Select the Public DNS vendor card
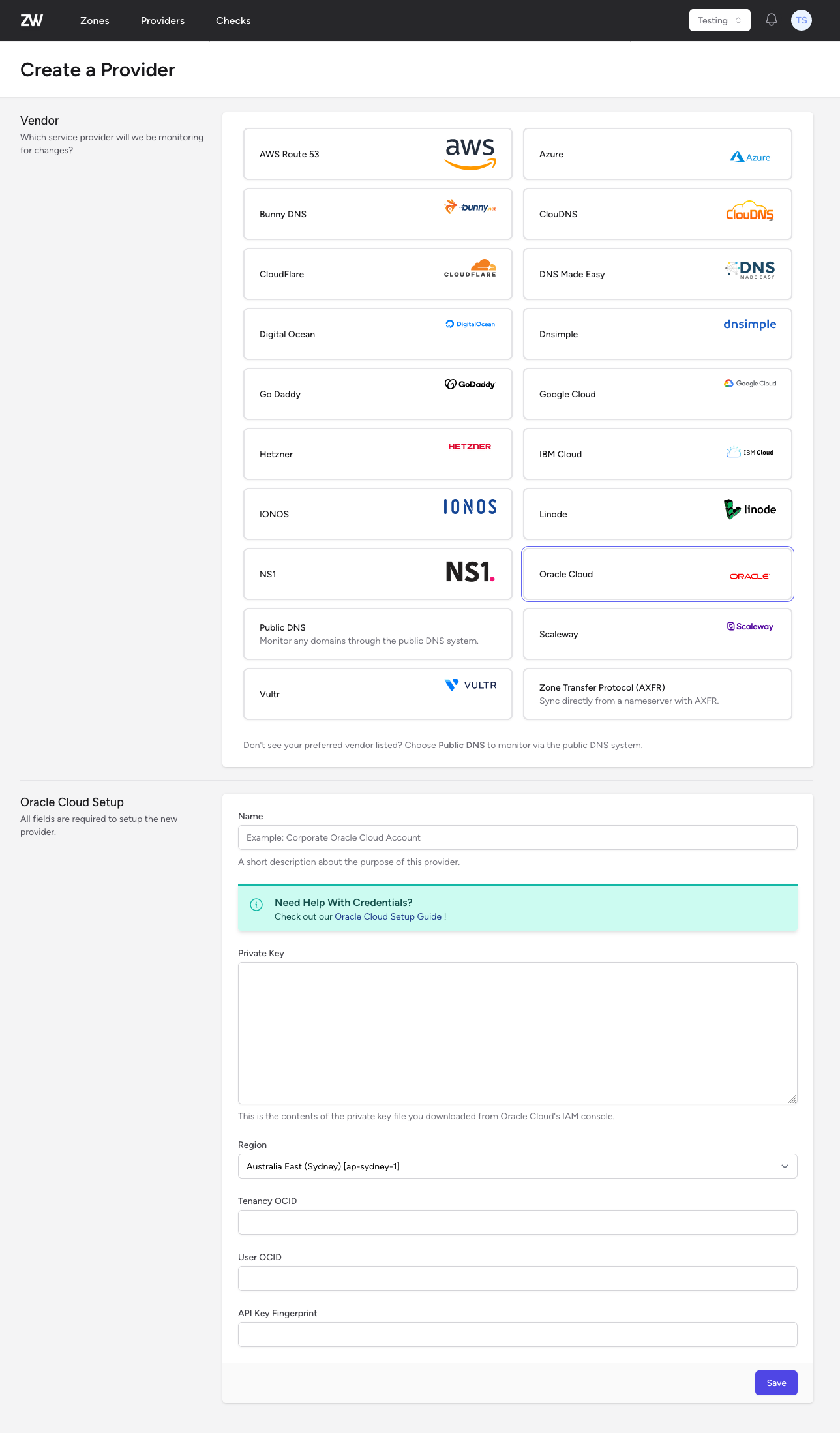The image size is (840, 1433). click(378, 634)
